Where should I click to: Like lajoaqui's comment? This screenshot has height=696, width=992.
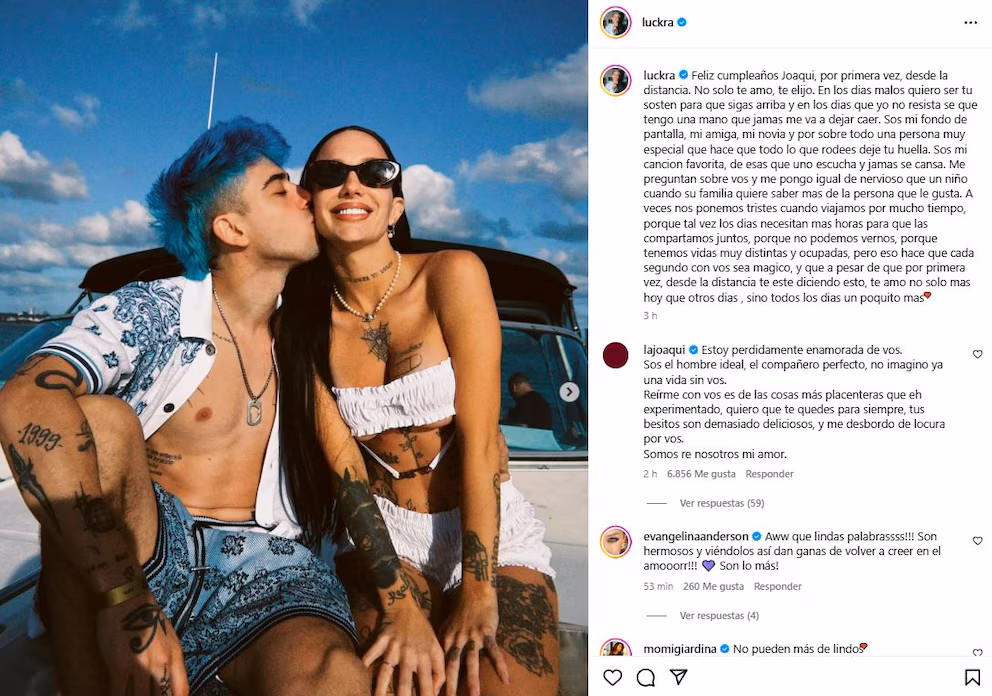pyautogui.click(x=977, y=354)
